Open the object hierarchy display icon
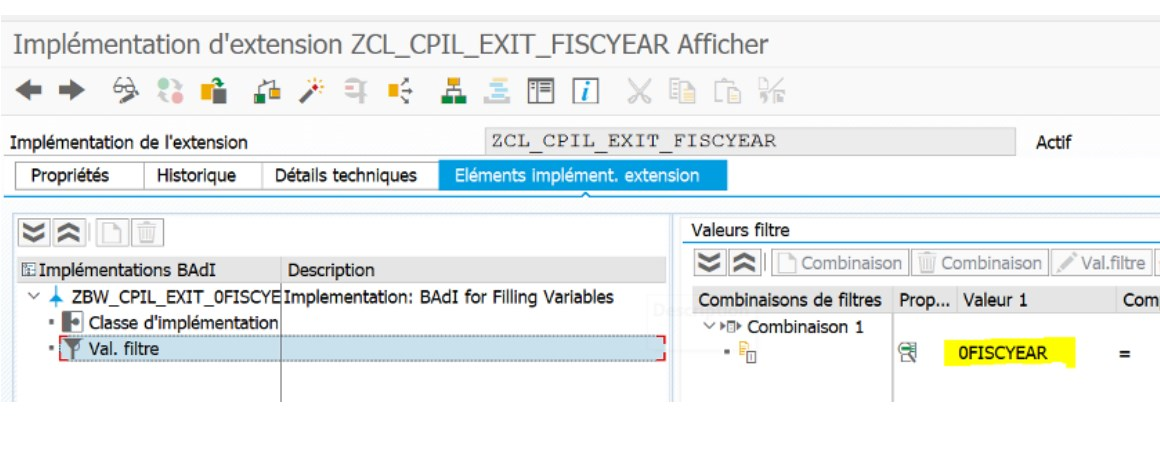The width and height of the screenshot is (1160, 452). [x=453, y=91]
